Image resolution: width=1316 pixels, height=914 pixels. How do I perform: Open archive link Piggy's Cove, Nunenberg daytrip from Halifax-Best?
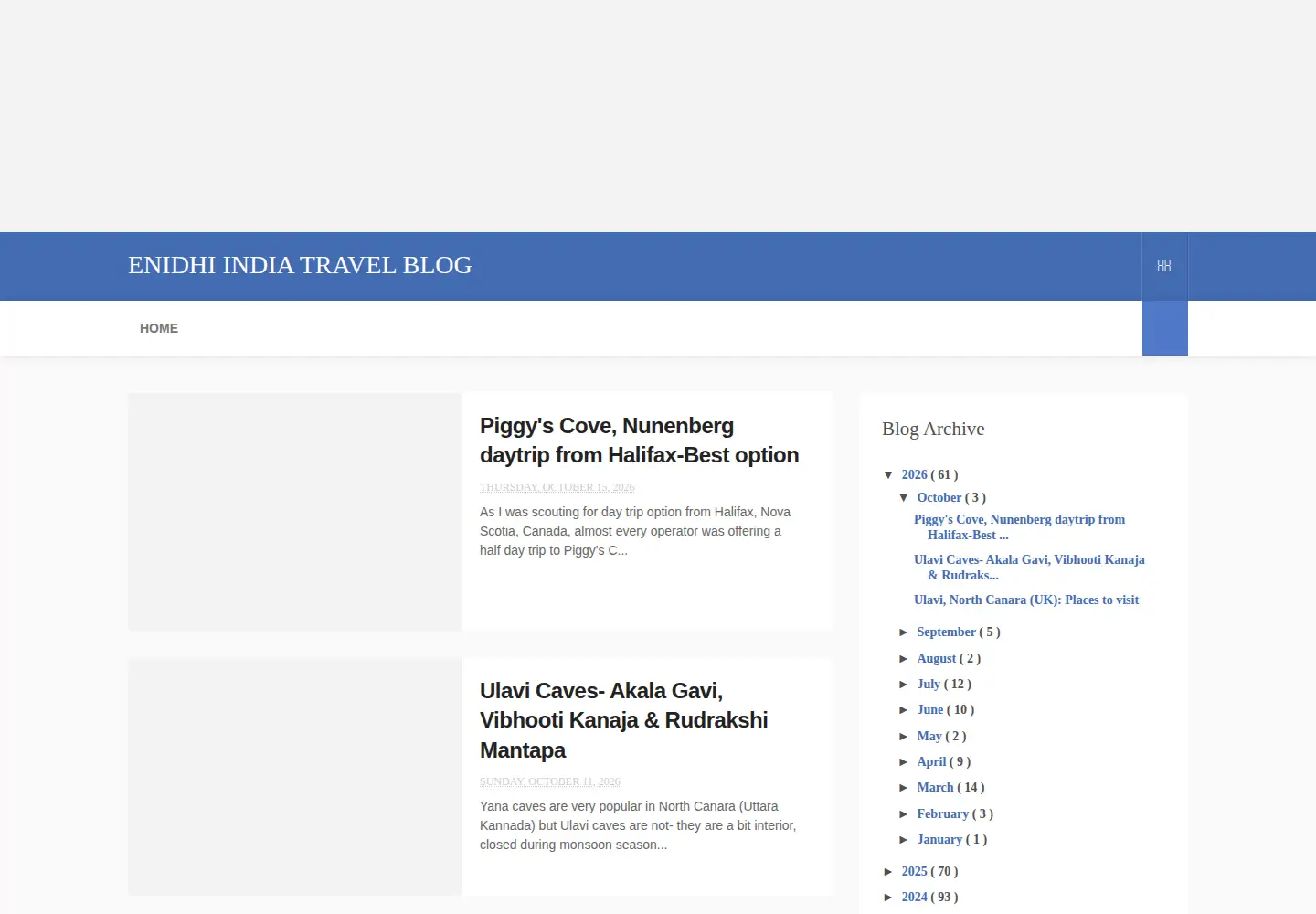click(x=1019, y=527)
